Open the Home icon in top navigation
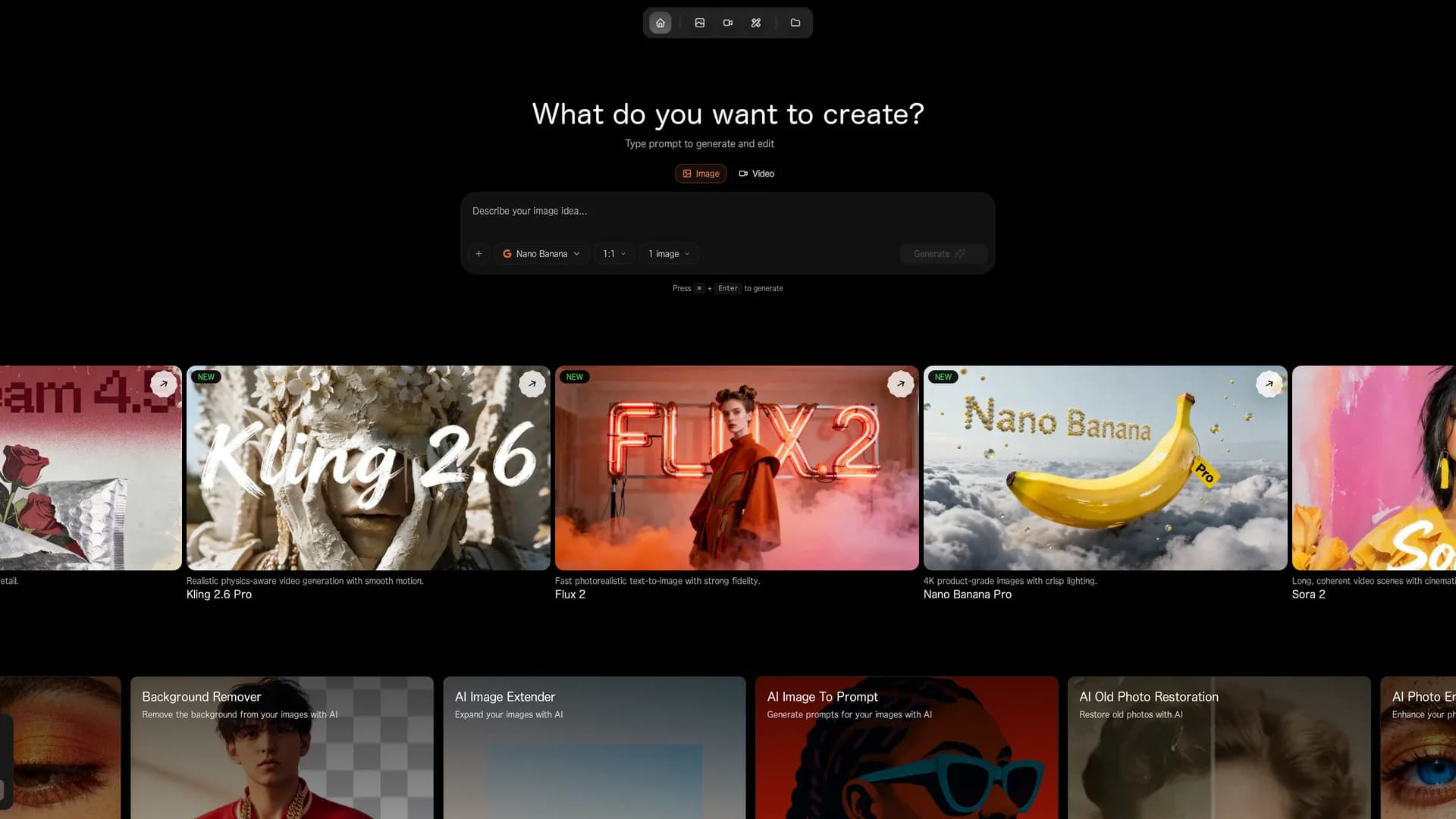 [x=660, y=23]
